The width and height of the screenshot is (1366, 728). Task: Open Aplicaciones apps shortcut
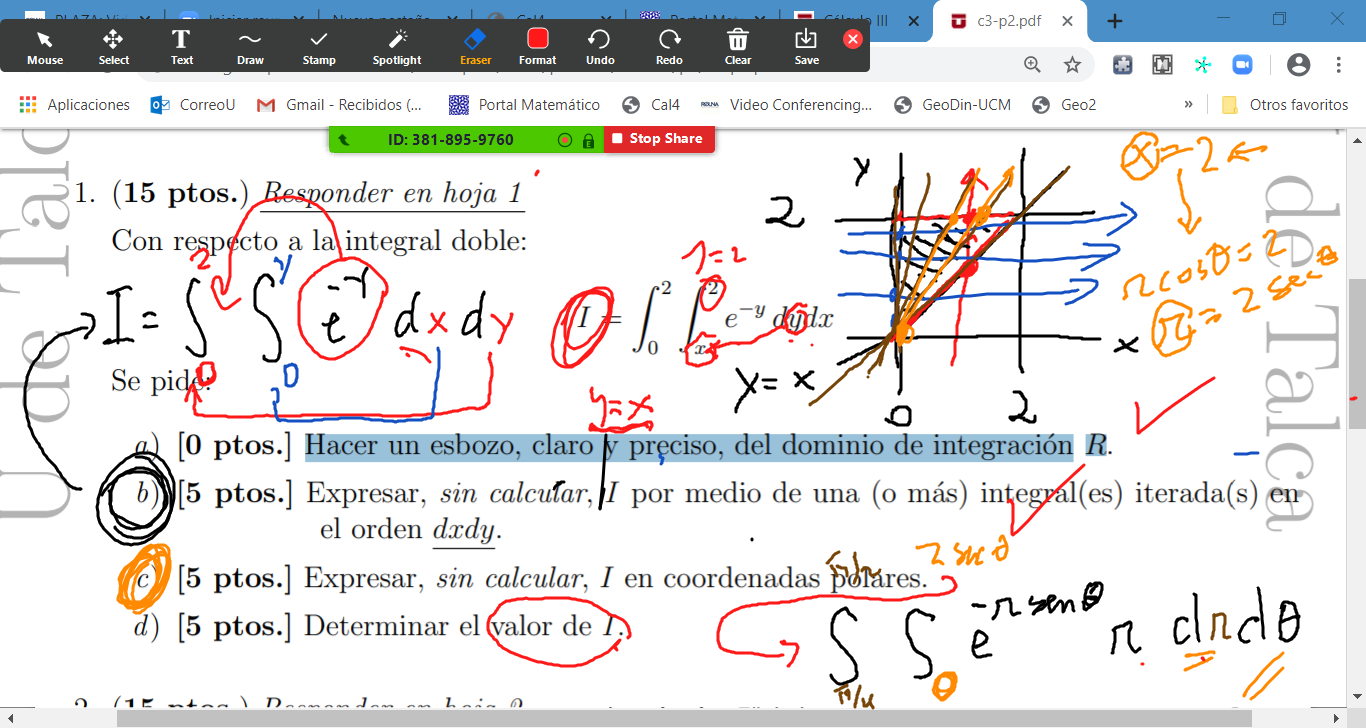[x=75, y=105]
